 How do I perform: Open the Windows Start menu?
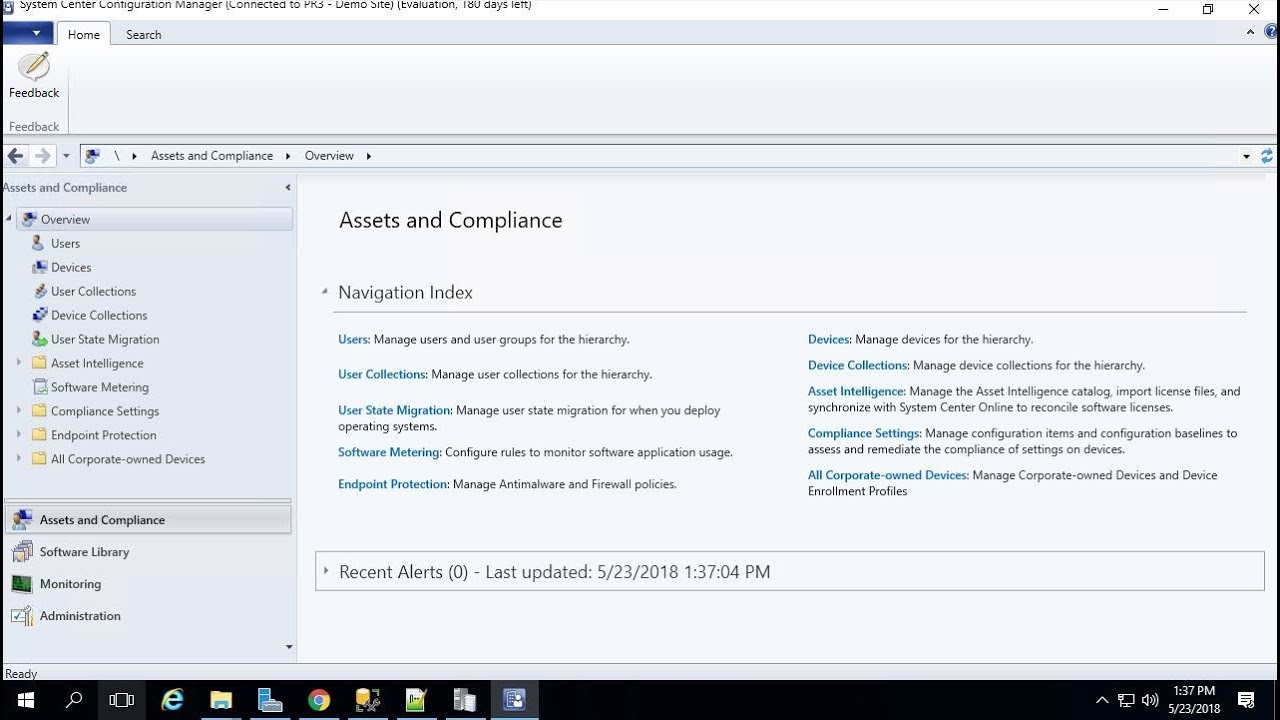pos(25,700)
